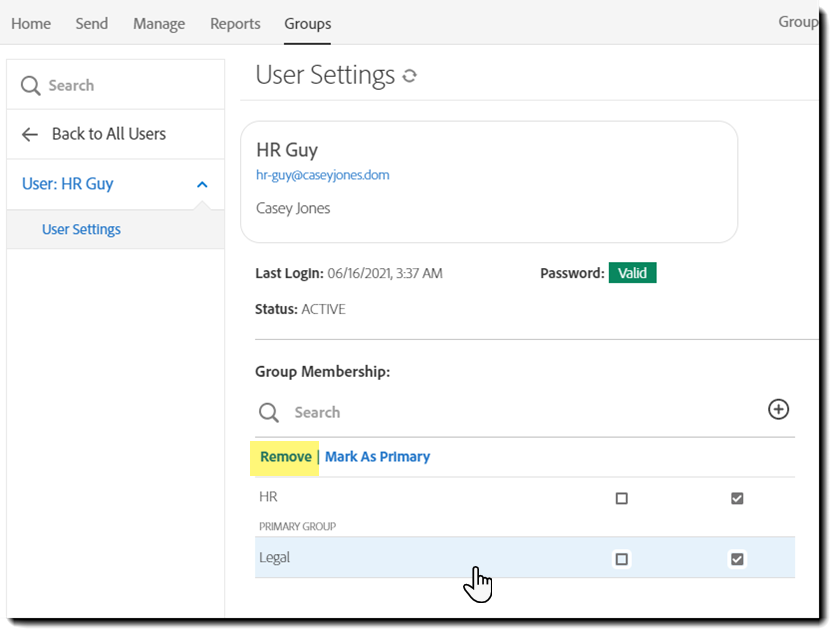Go to the Groups page
The width and height of the screenshot is (830, 629).
tap(307, 23)
